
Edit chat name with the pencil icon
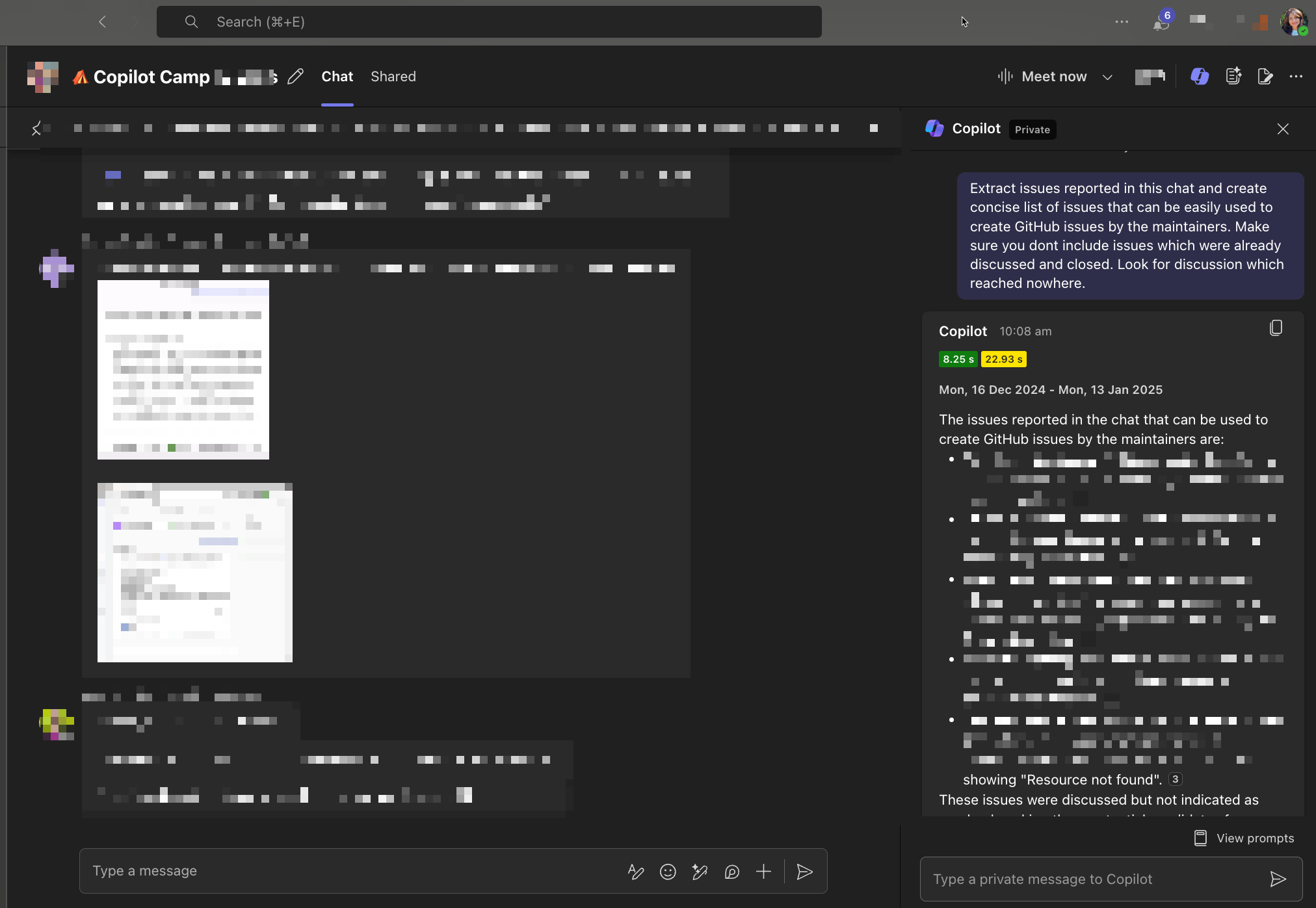point(295,77)
